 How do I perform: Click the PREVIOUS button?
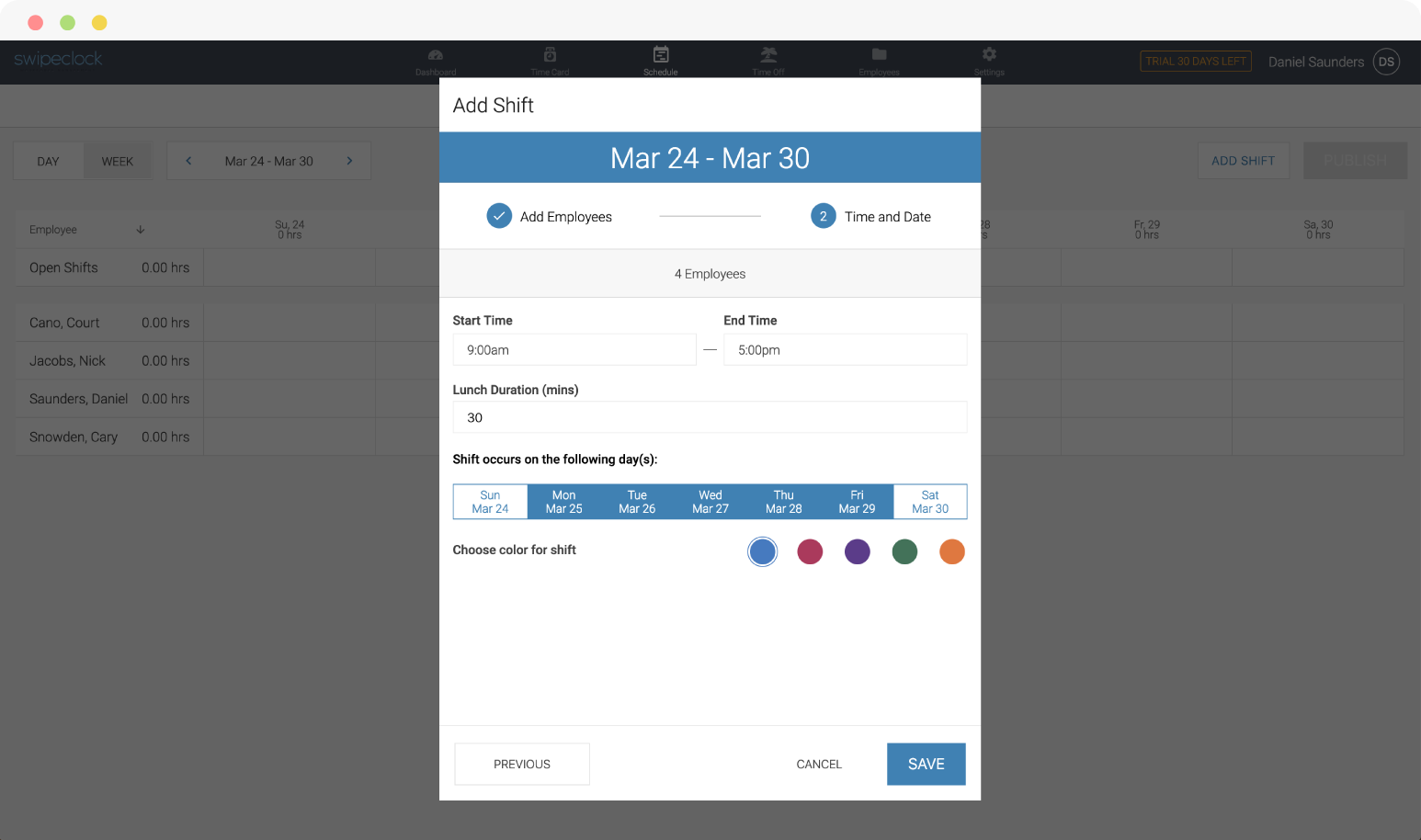click(522, 765)
